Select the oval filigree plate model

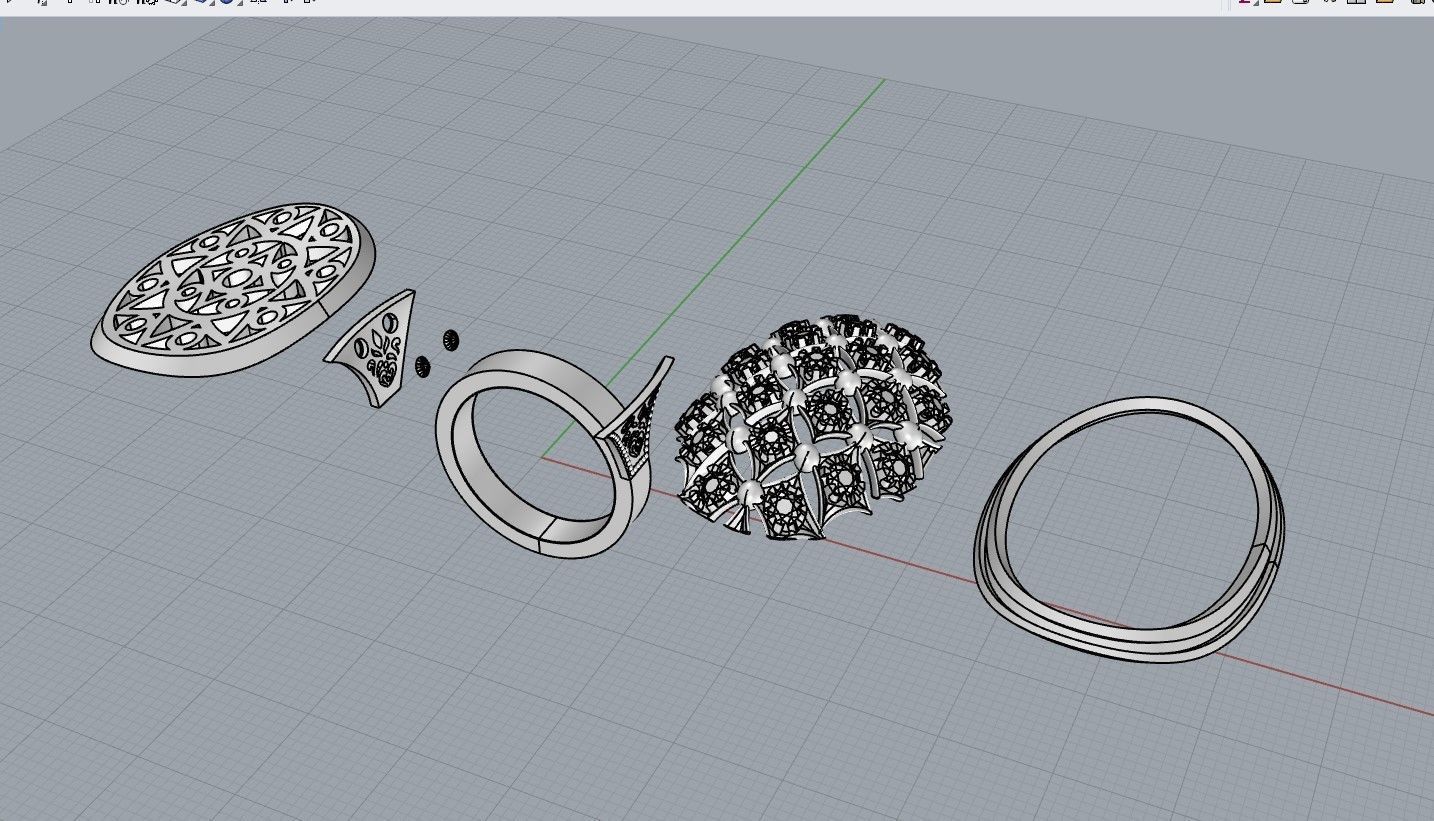(x=232, y=289)
